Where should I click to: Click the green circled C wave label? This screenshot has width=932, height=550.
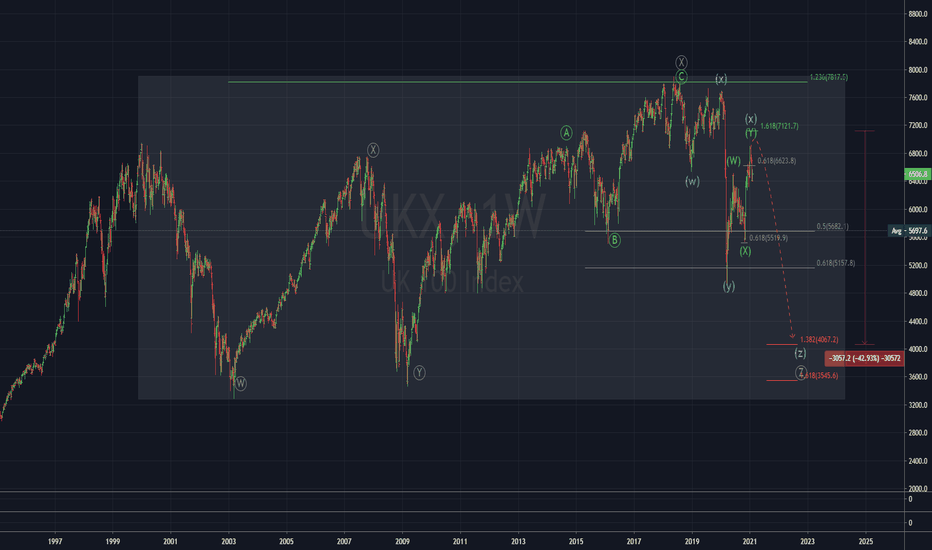pyautogui.click(x=681, y=77)
